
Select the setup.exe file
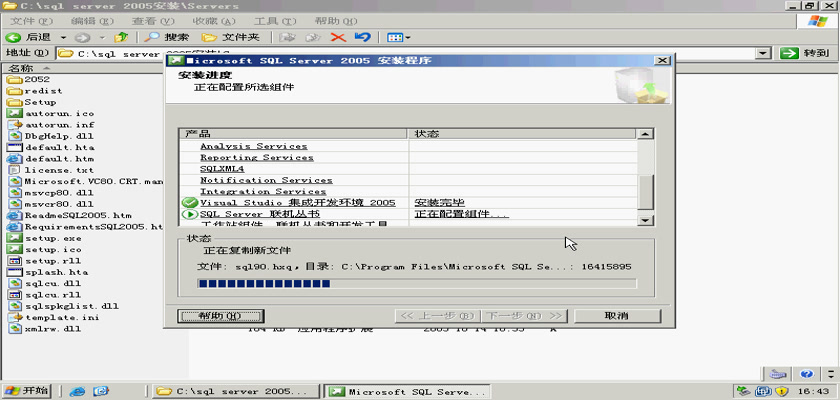(x=45, y=238)
